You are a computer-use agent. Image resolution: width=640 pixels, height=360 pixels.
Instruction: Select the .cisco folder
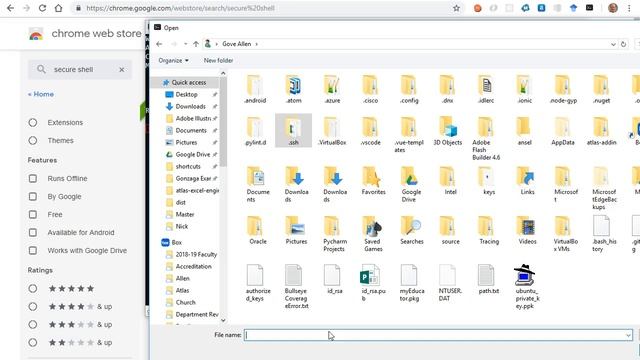point(371,89)
